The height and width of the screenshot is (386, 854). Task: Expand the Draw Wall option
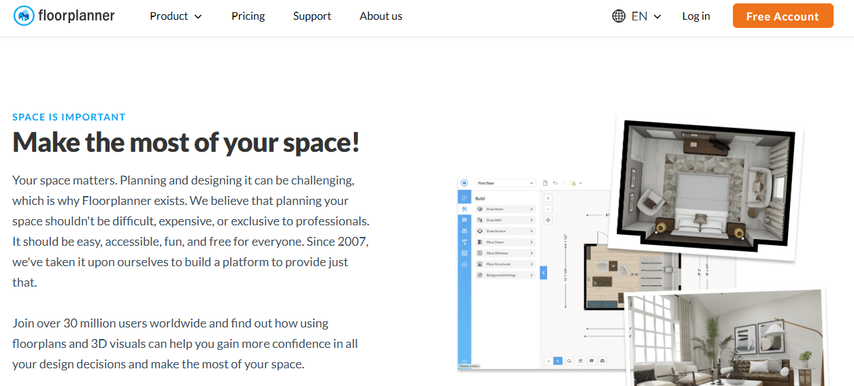pos(505,220)
